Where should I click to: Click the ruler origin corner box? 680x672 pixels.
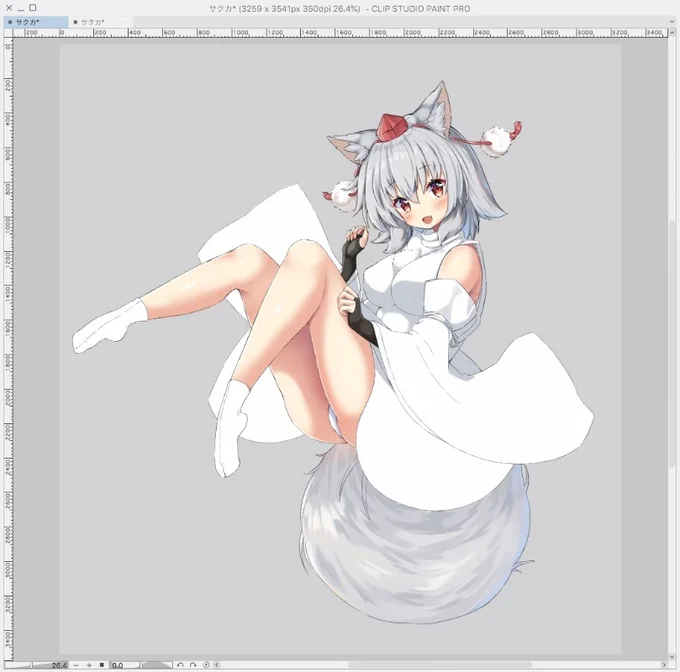click(8, 33)
